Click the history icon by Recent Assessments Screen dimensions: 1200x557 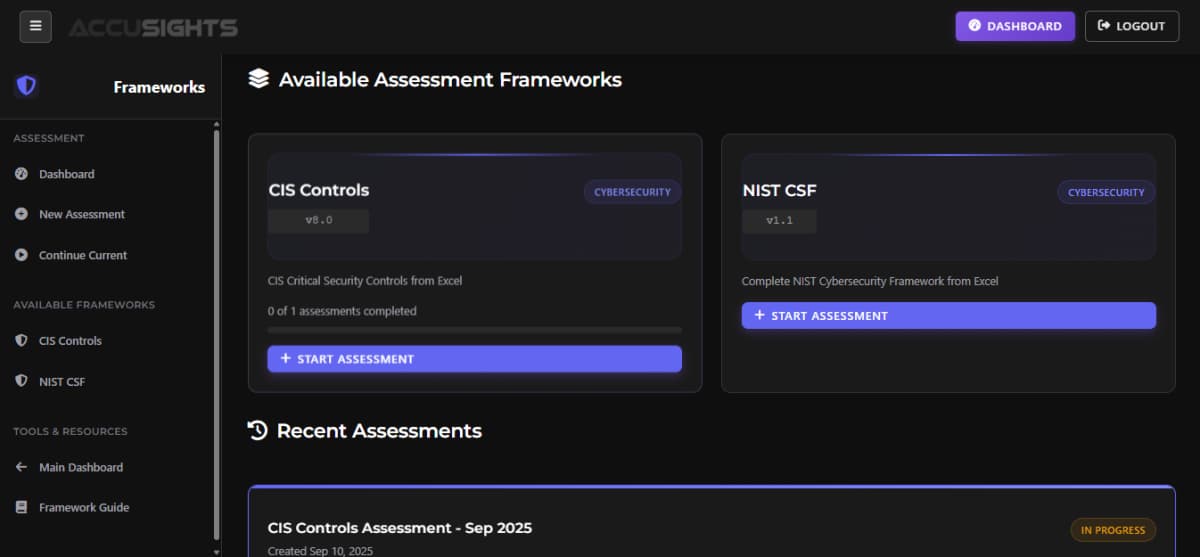point(258,431)
